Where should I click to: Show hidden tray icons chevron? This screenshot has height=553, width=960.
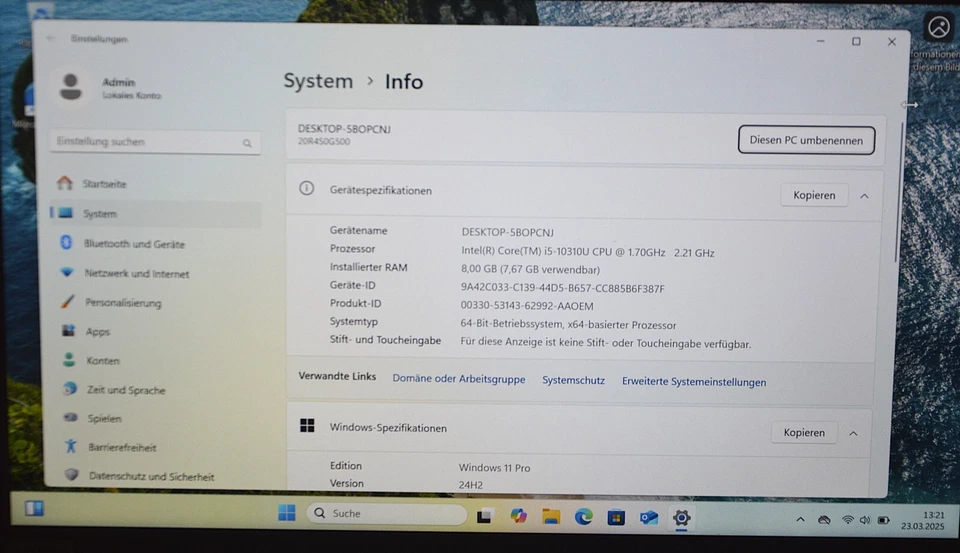pos(800,520)
